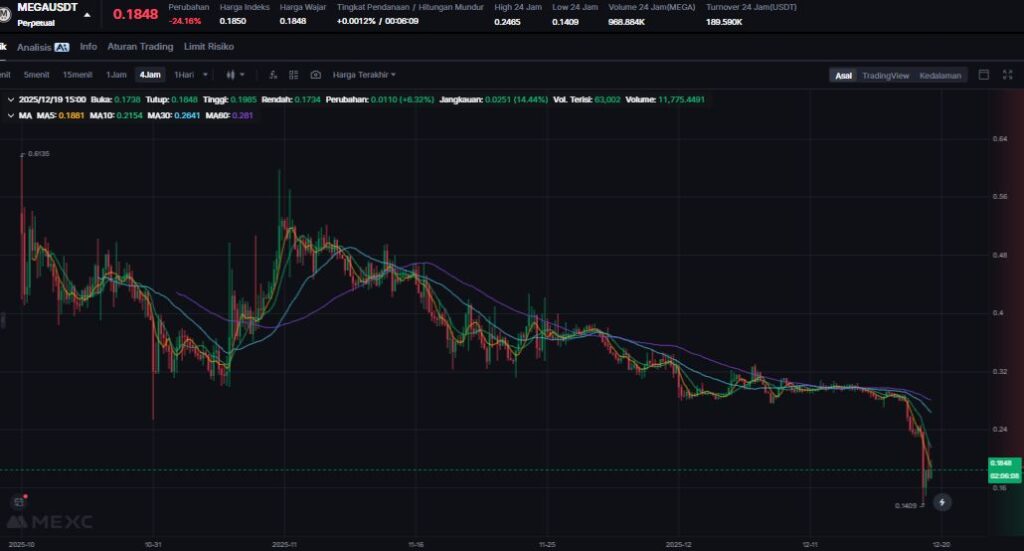The width and height of the screenshot is (1024, 551).
Task: Select the 1Jam timeframe
Action: point(116,75)
